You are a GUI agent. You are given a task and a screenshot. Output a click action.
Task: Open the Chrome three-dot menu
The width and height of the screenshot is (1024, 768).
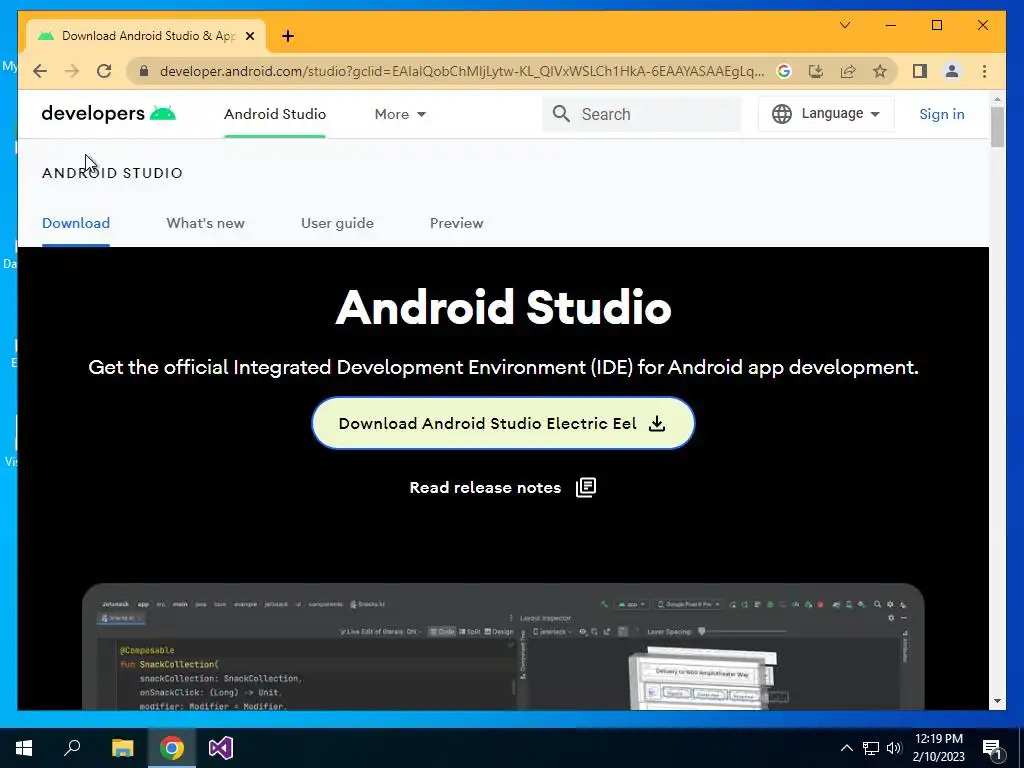984,71
